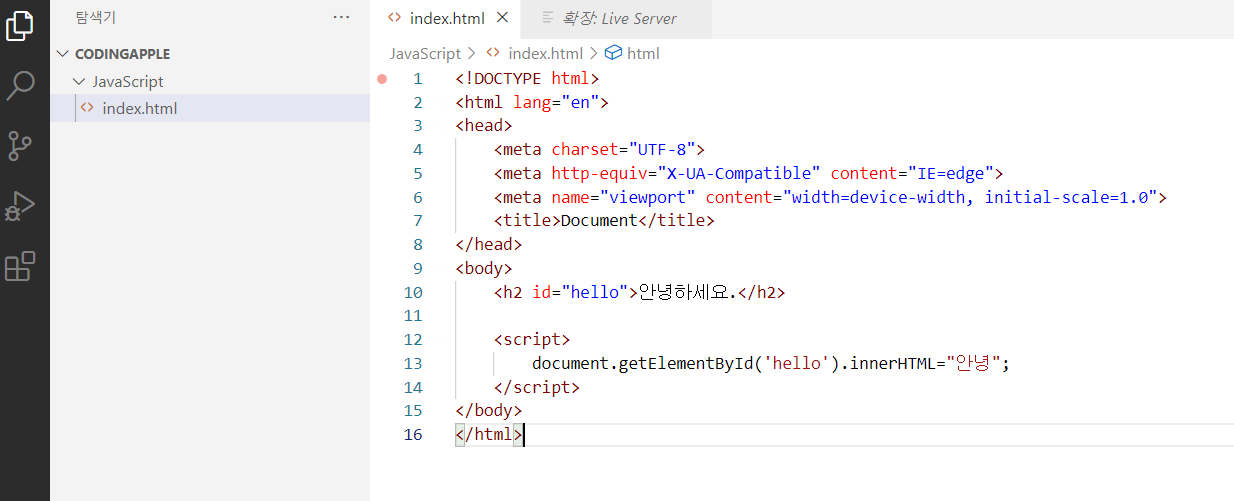Click the opening <body> tag on line 9
This screenshot has width=1234, height=501.
click(x=484, y=268)
